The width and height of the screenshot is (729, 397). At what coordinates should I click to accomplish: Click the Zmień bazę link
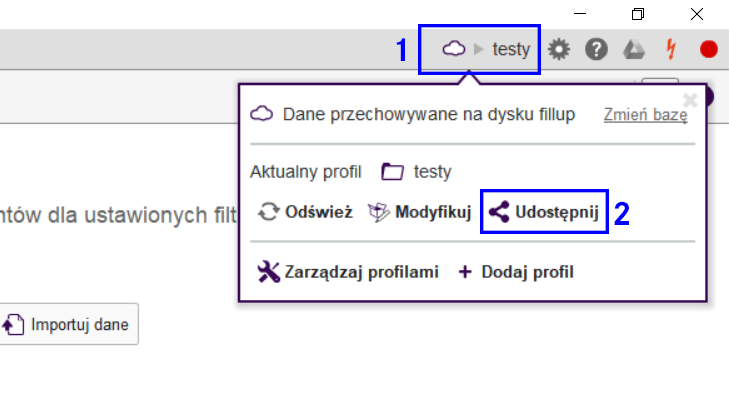coord(645,114)
